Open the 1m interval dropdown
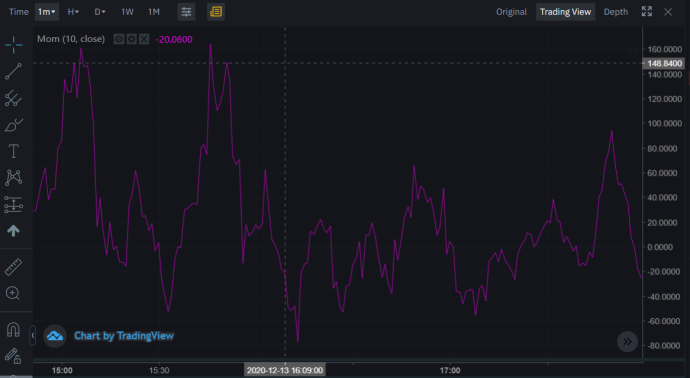The image size is (690, 378). (47, 12)
